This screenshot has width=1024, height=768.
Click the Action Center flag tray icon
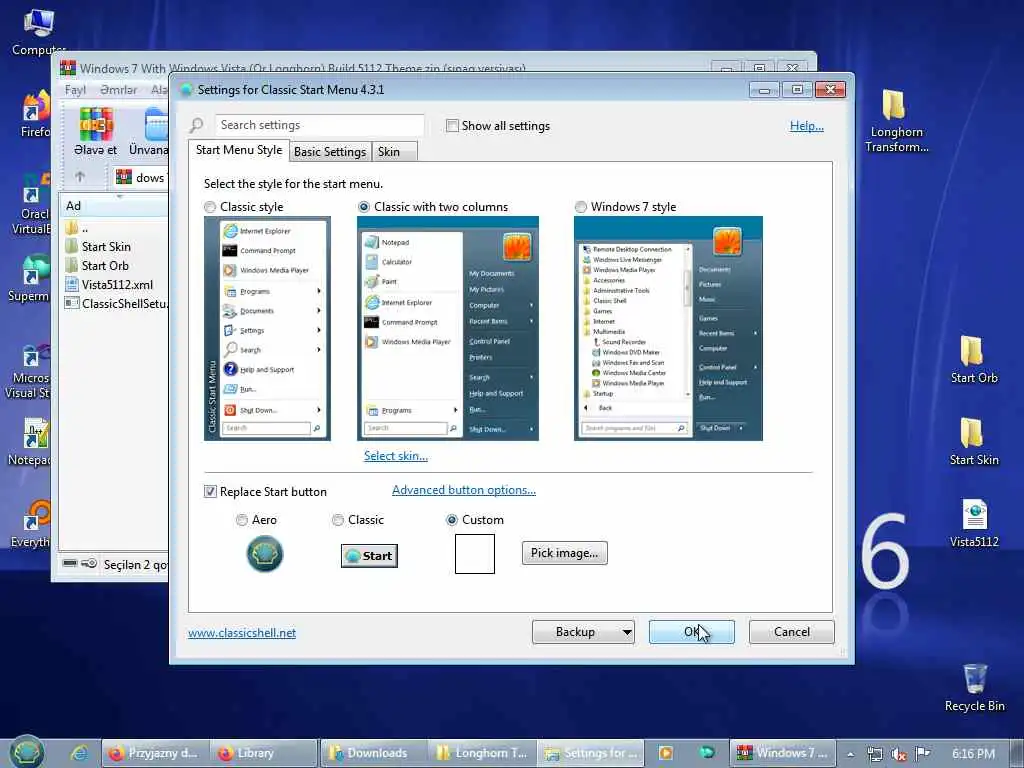point(923,754)
